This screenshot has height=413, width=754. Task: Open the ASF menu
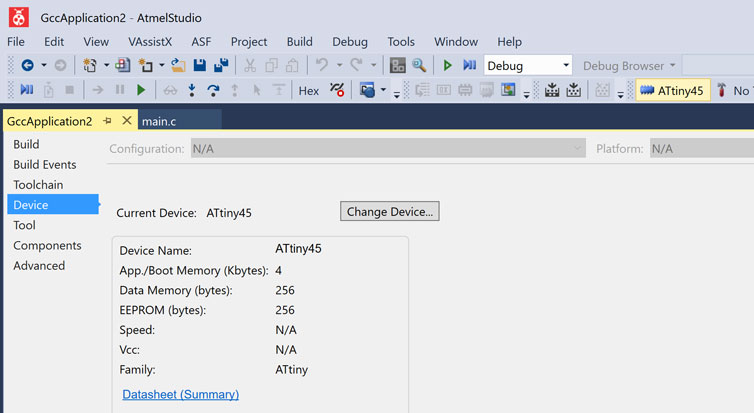coord(201,42)
